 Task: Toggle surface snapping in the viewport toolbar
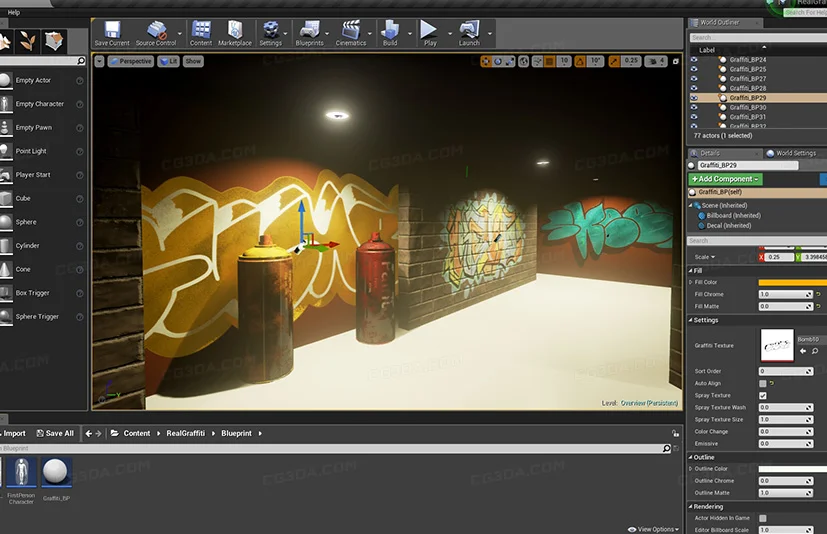tap(537, 62)
